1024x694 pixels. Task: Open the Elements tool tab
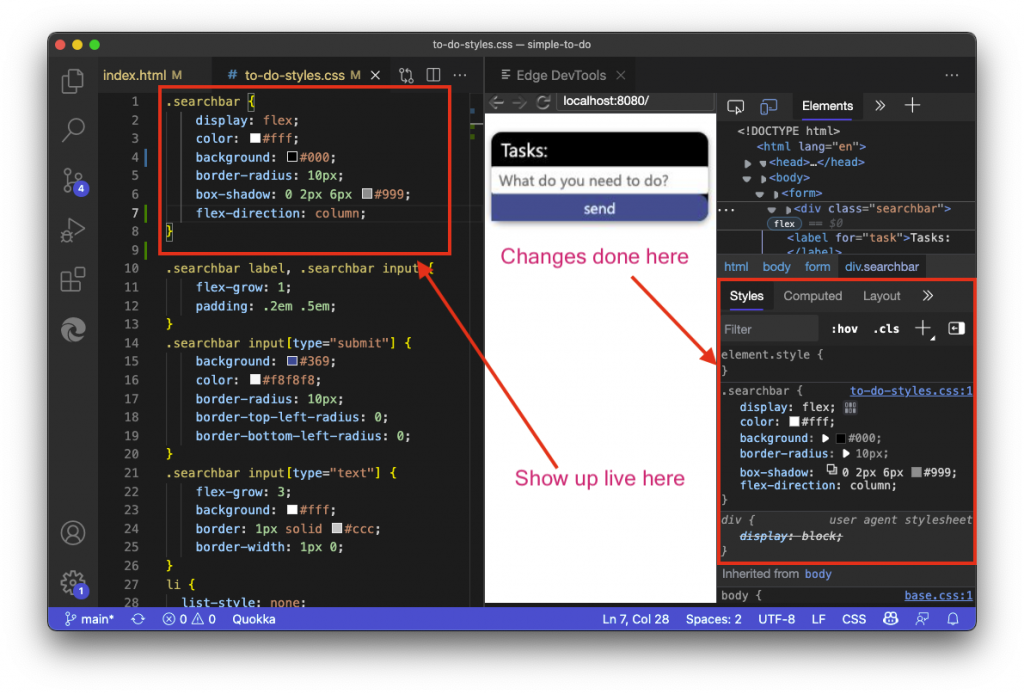tap(827, 106)
